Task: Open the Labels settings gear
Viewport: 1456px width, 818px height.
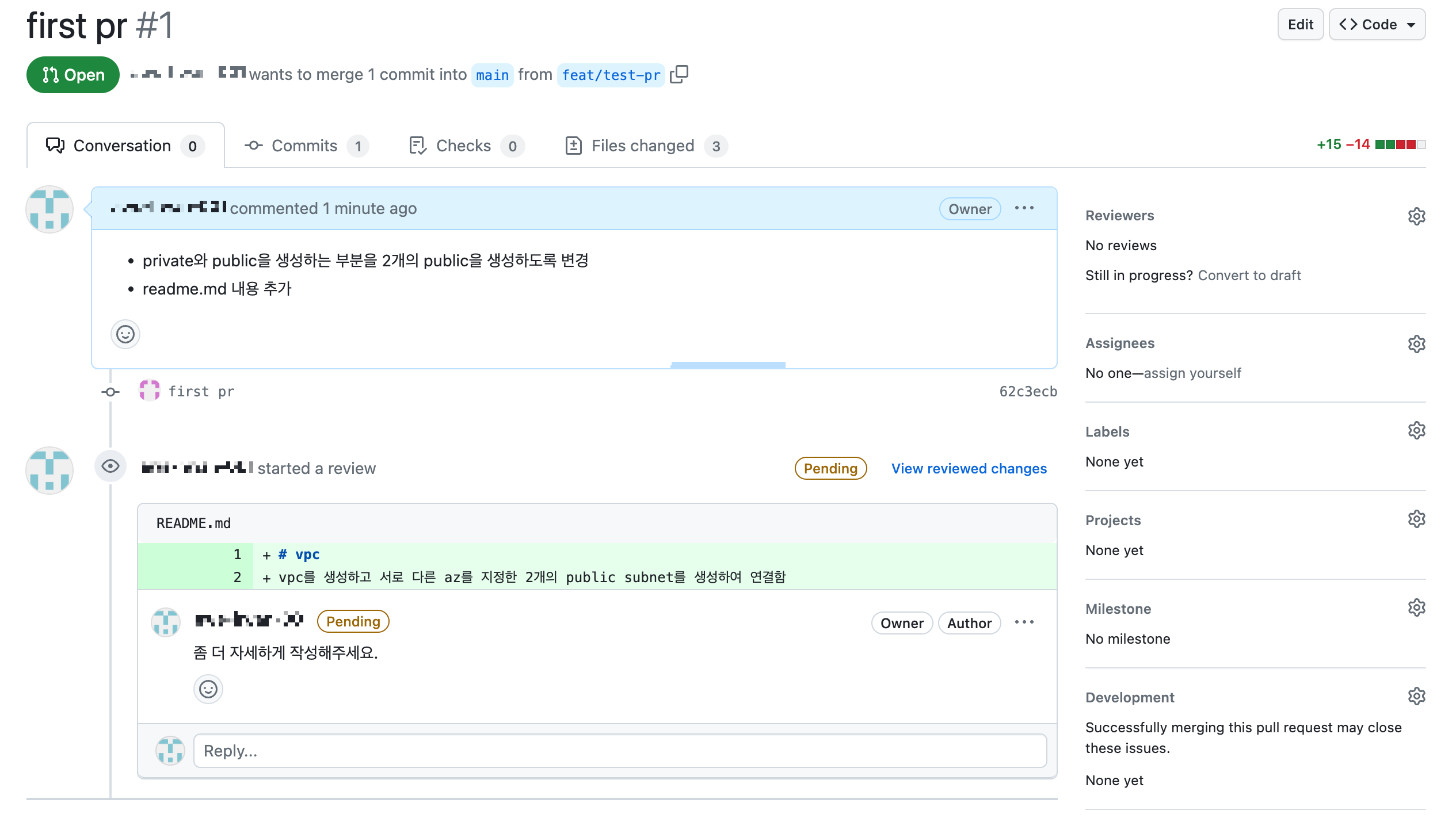Action: (x=1416, y=431)
